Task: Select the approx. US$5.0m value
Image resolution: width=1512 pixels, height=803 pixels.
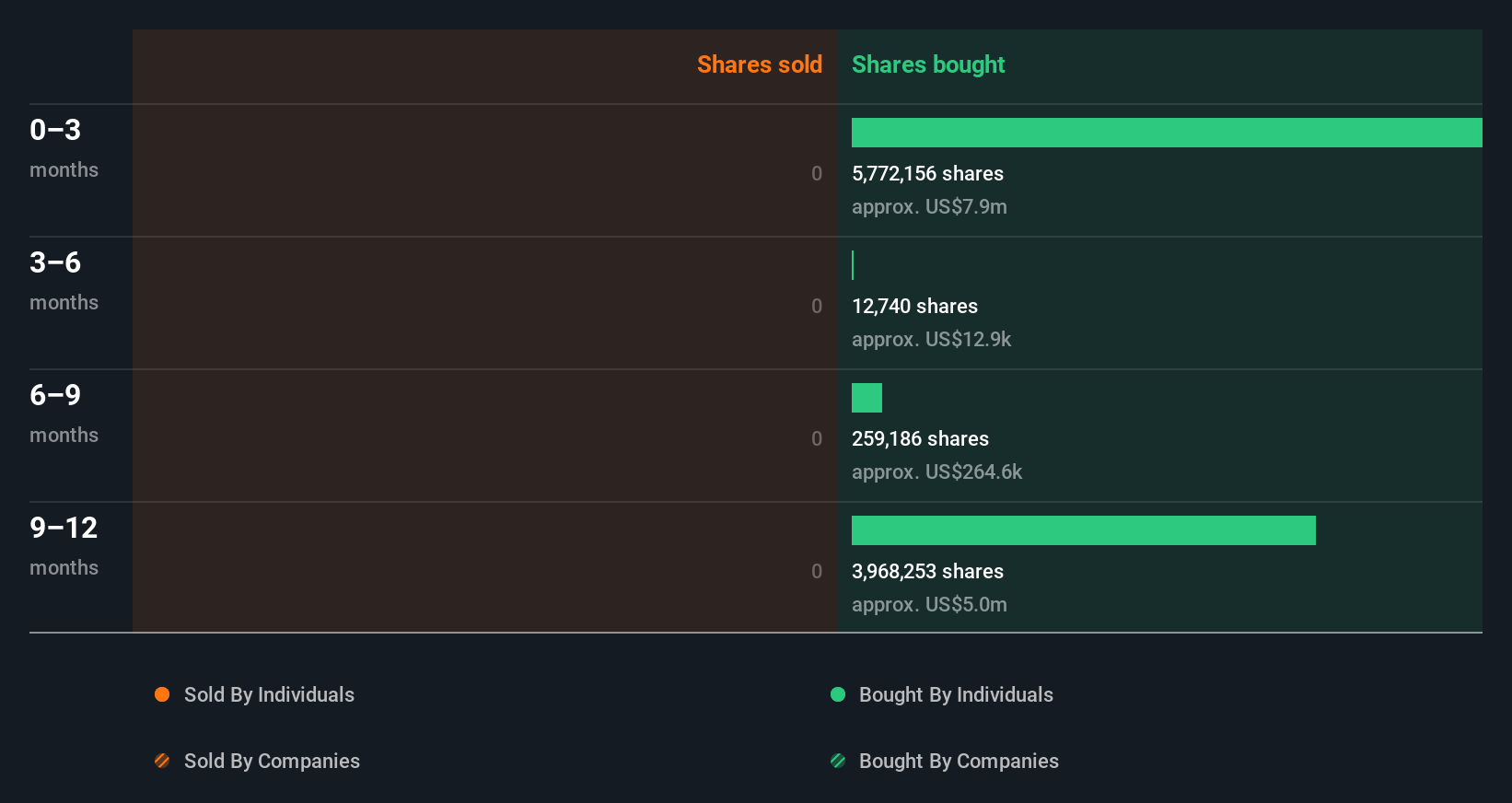Action: (929, 605)
